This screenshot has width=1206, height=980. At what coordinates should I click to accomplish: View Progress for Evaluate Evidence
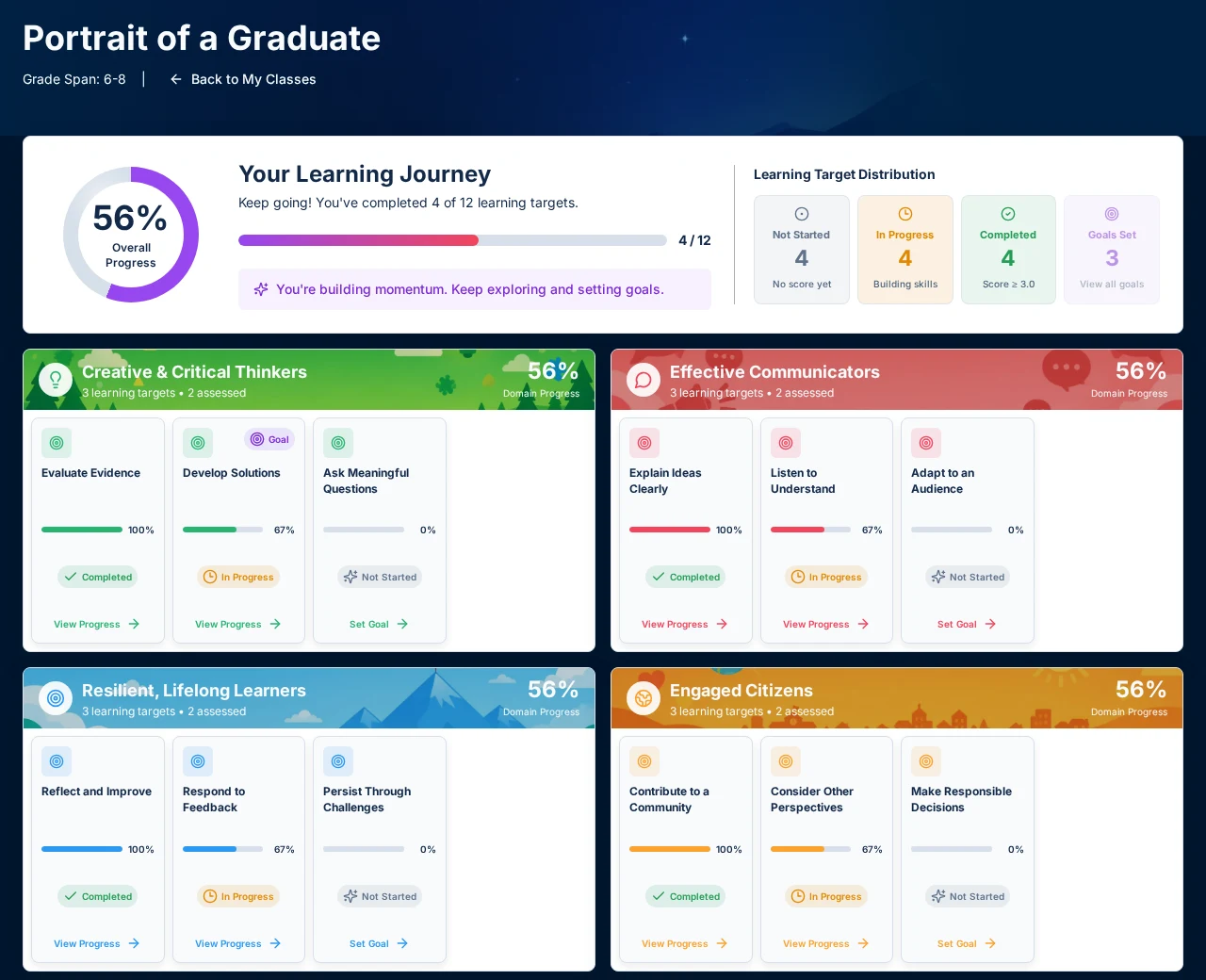pyautogui.click(x=97, y=624)
